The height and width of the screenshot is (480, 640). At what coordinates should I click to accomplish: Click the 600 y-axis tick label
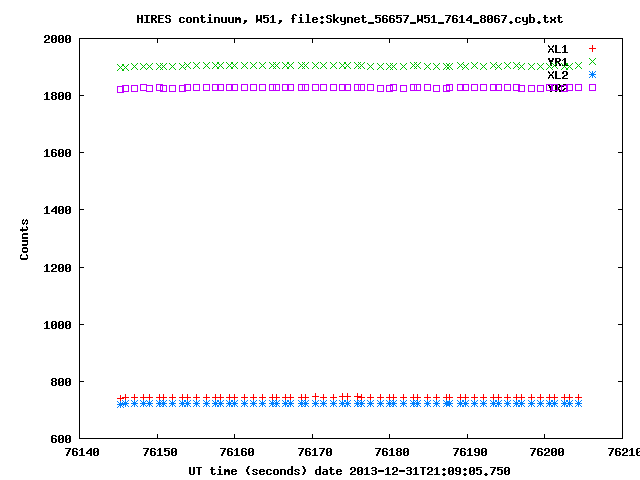coord(61,440)
